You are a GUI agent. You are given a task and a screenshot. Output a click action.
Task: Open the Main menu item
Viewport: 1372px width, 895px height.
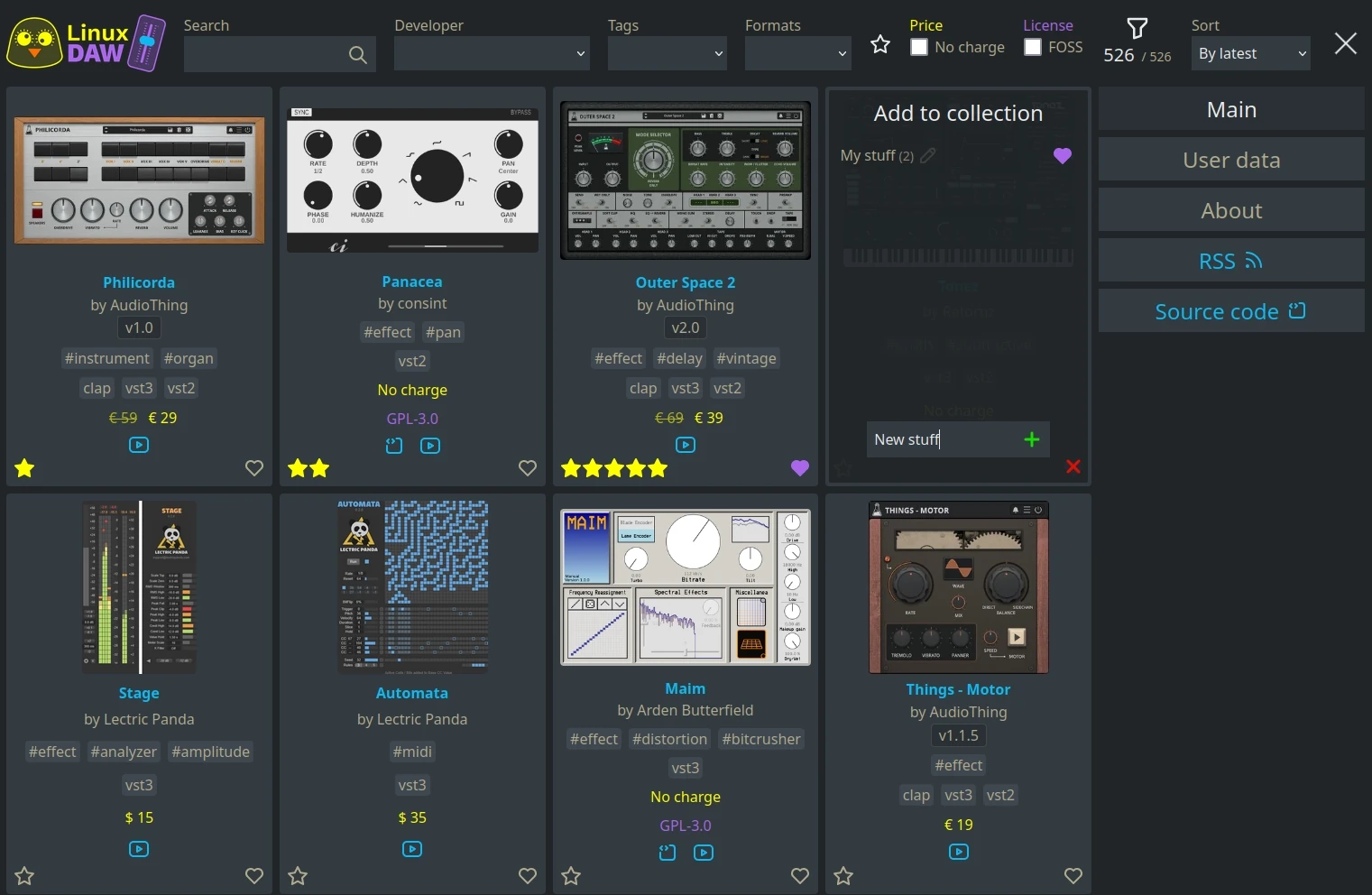click(x=1231, y=109)
